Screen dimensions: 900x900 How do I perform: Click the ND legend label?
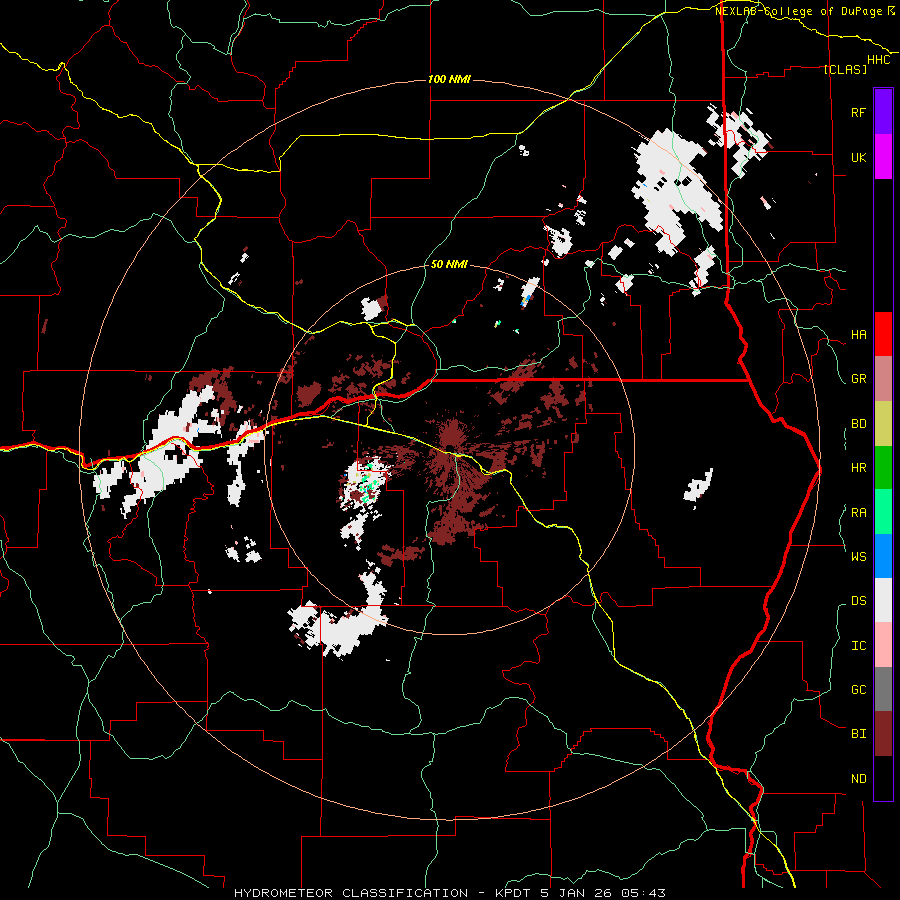pos(858,779)
